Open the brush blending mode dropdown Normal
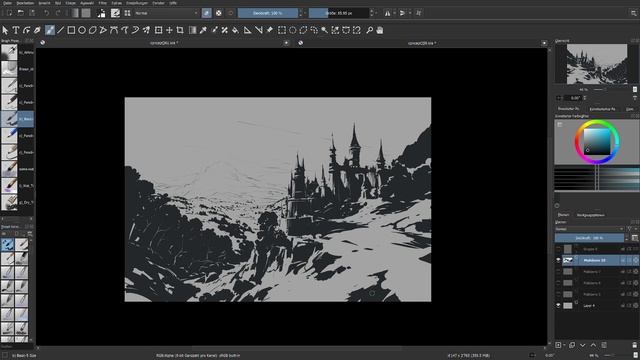The image size is (640, 360). pyautogui.click(x=166, y=13)
